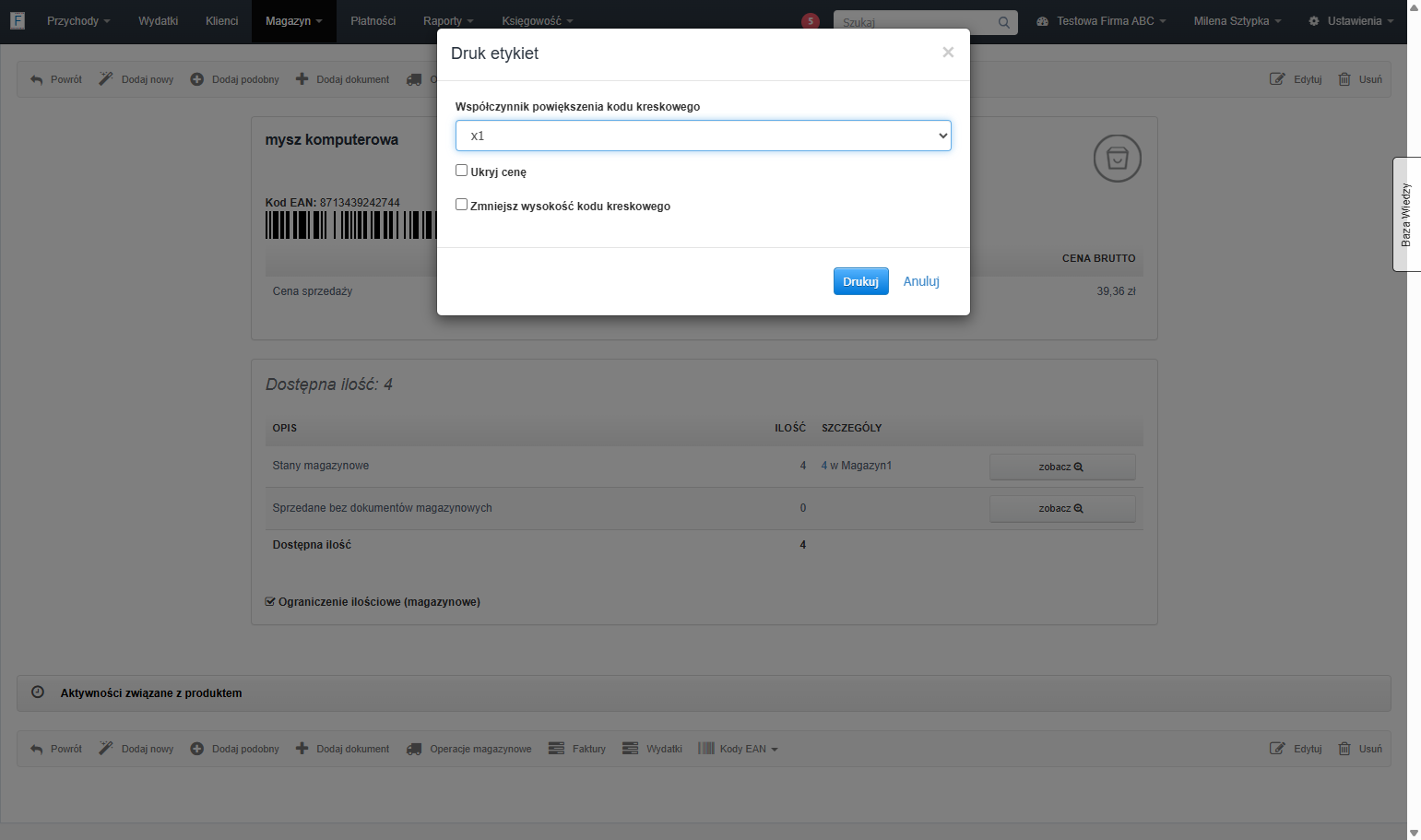Click Powrót in the bottom toolbar
This screenshot has height=840, width=1421.
click(56, 749)
